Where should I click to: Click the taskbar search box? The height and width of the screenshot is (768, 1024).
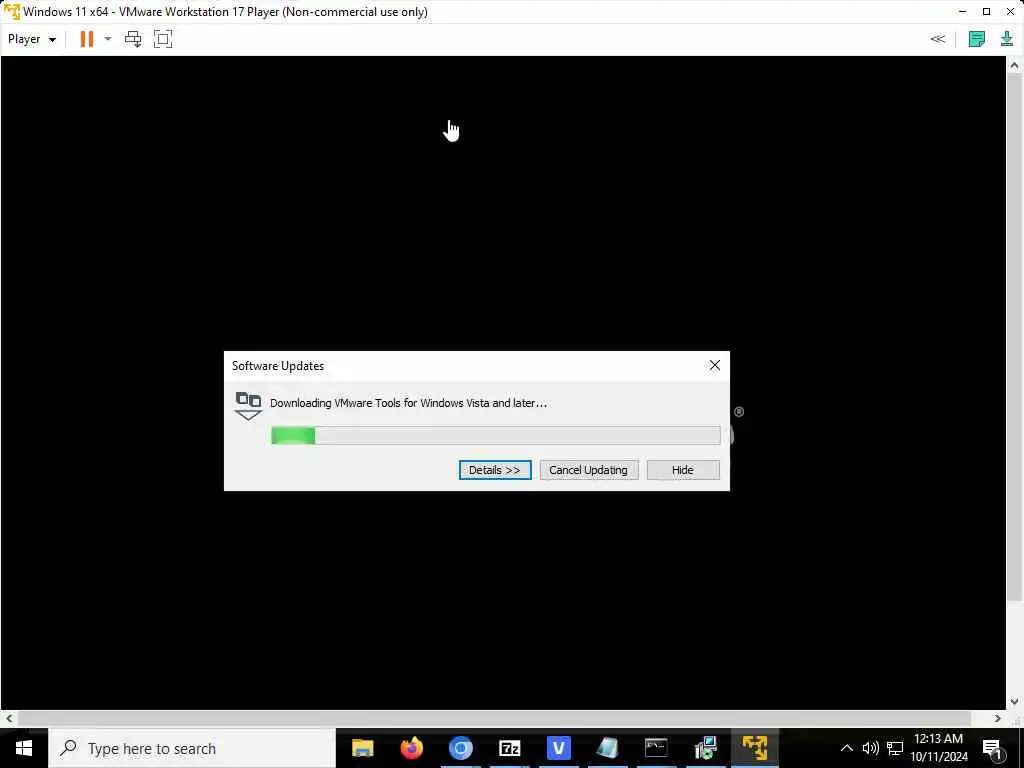(192, 748)
